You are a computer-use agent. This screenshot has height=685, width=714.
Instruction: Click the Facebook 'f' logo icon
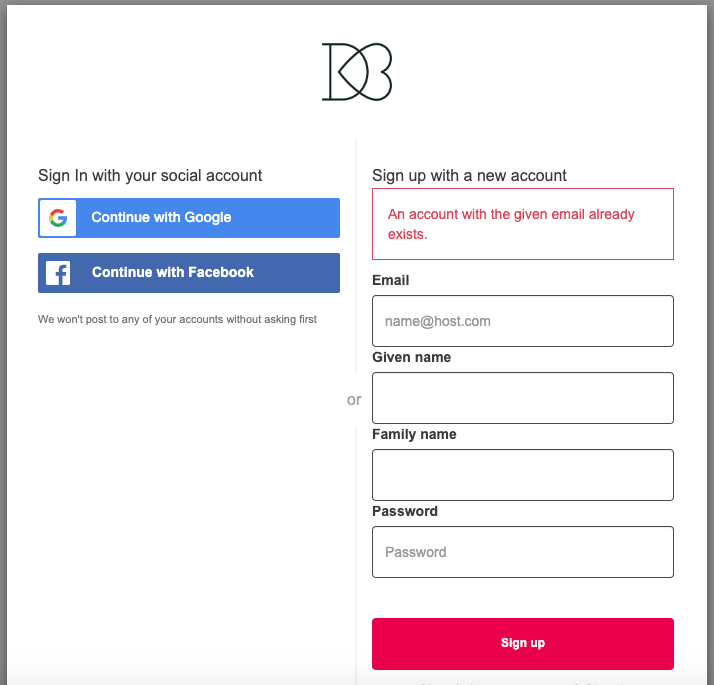58,273
